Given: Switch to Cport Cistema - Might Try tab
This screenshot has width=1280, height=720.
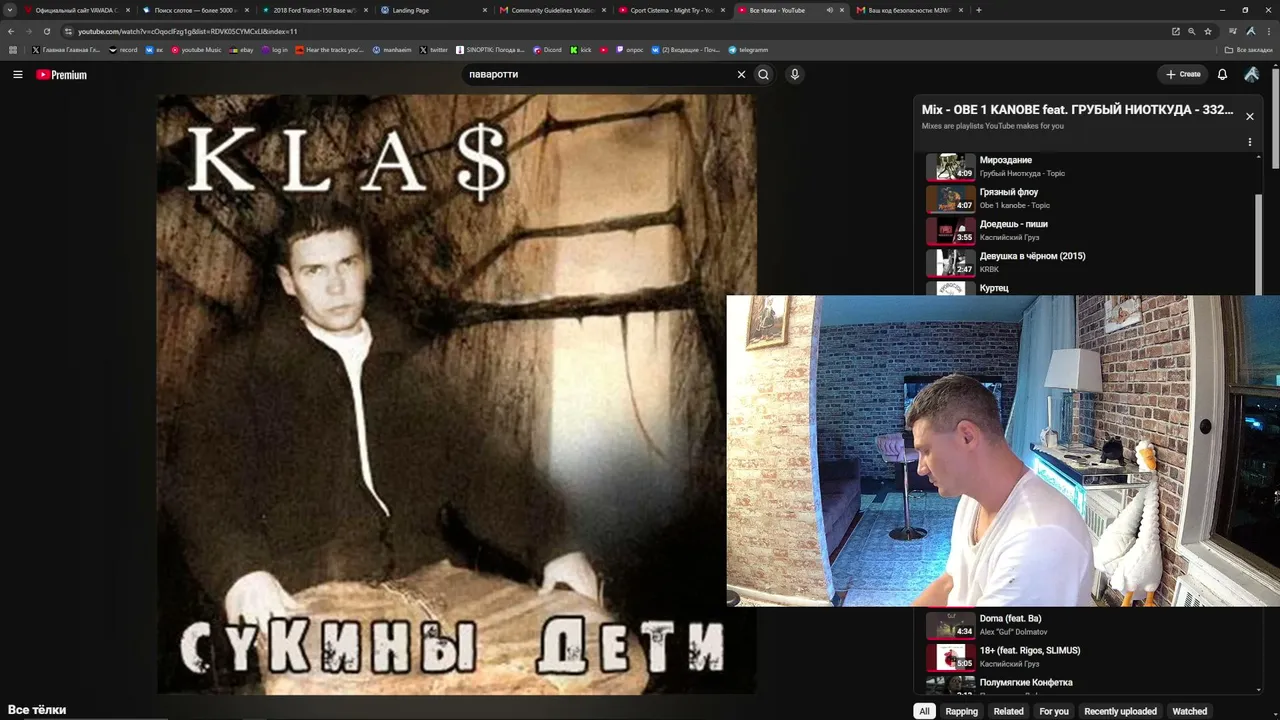Looking at the screenshot, I should tap(672, 10).
